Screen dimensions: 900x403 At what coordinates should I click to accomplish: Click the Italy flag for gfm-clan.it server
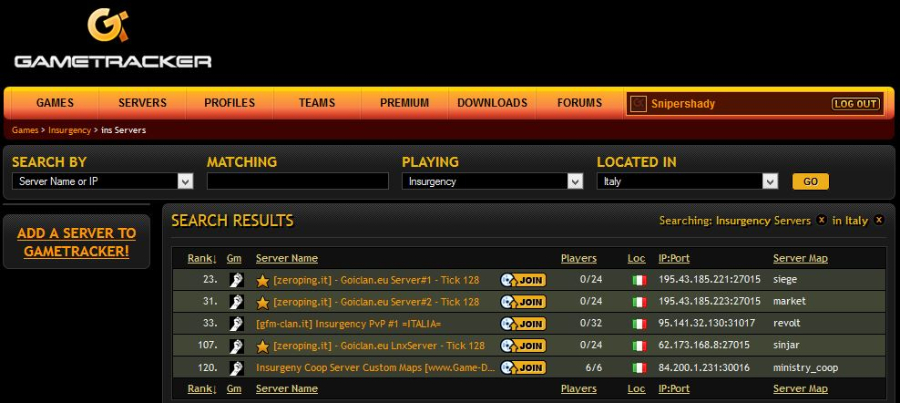point(638,324)
